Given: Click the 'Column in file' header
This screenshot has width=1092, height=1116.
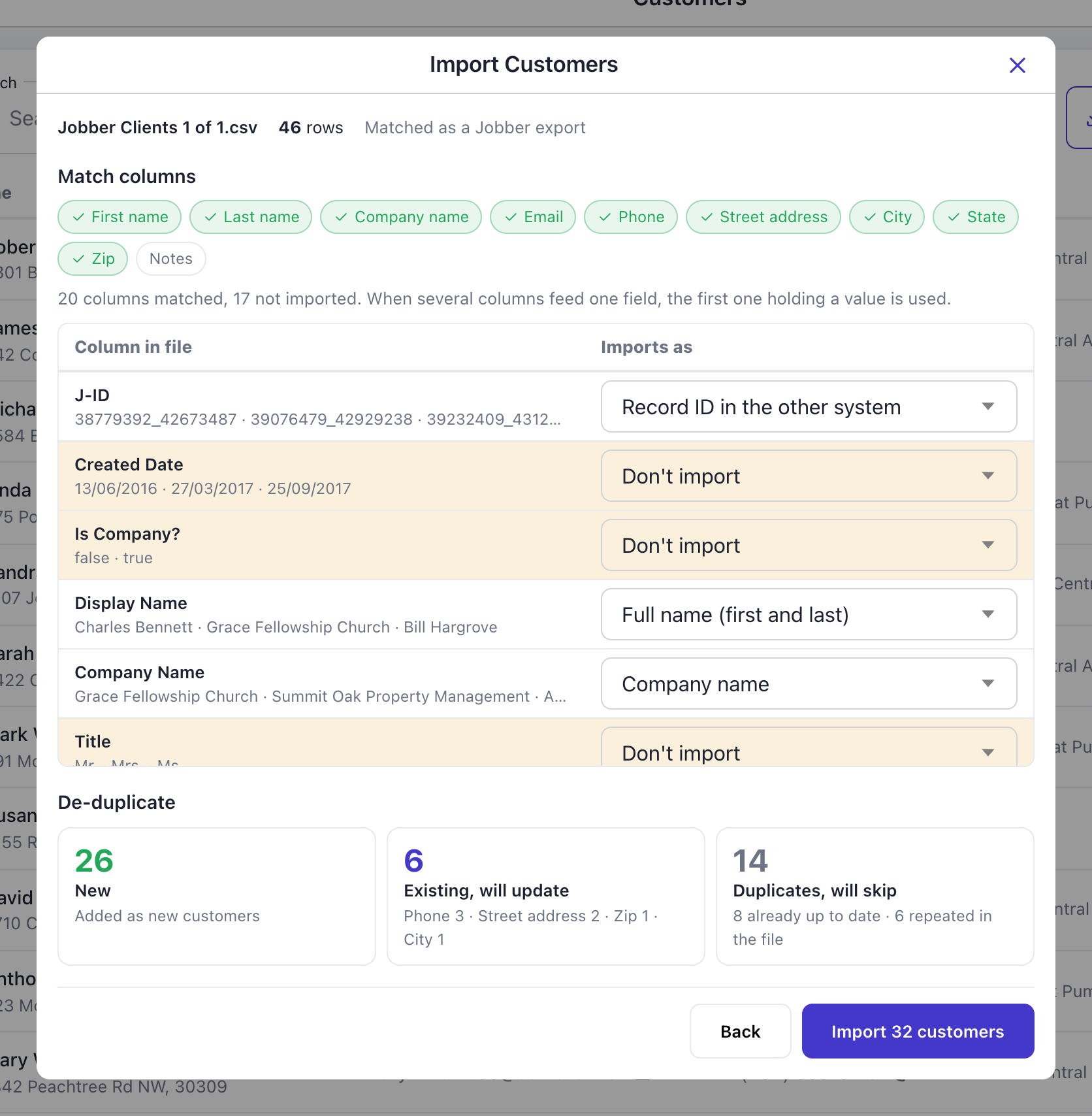Looking at the screenshot, I should click(133, 347).
